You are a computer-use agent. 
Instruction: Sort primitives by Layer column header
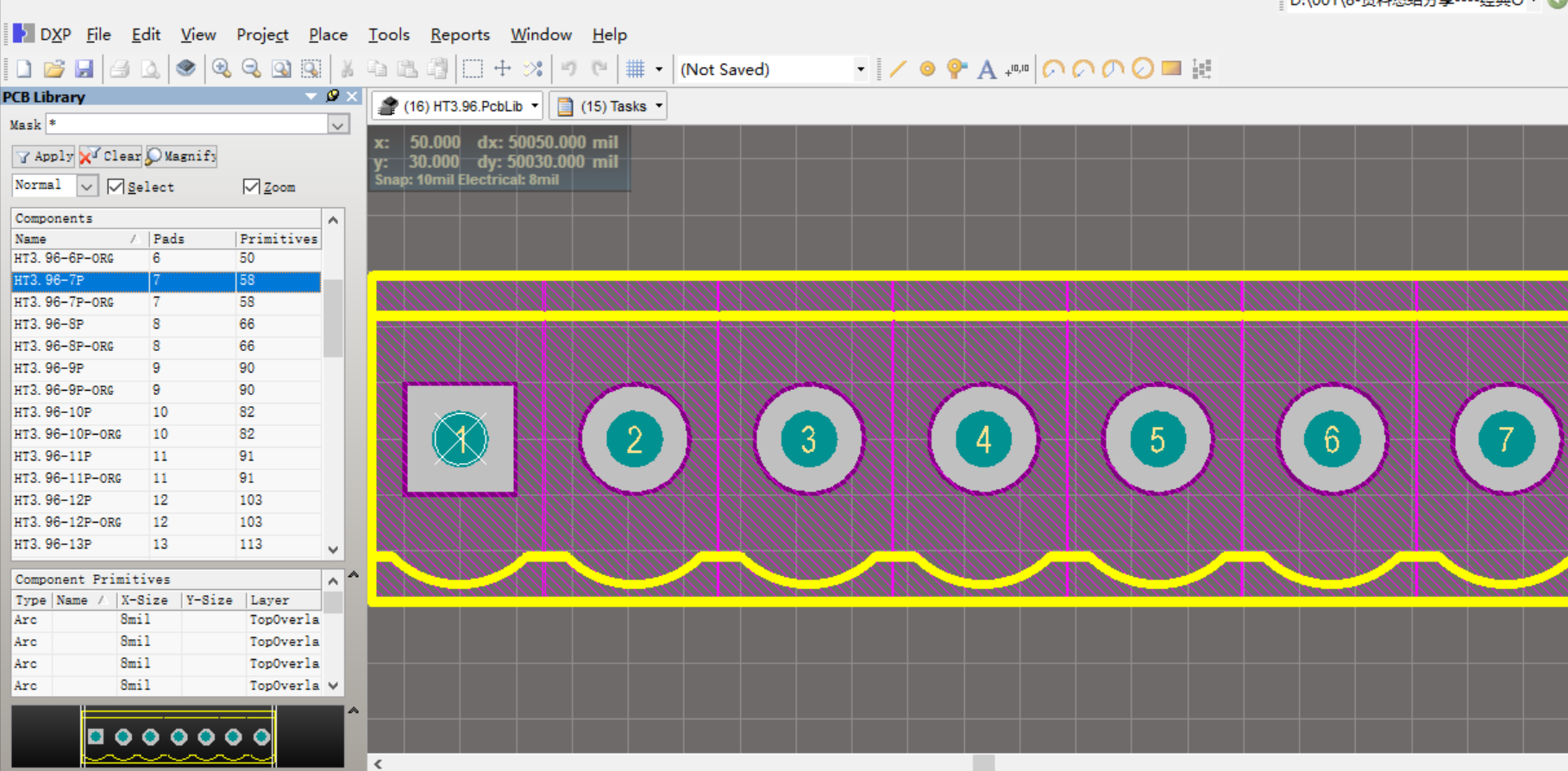pos(284,600)
